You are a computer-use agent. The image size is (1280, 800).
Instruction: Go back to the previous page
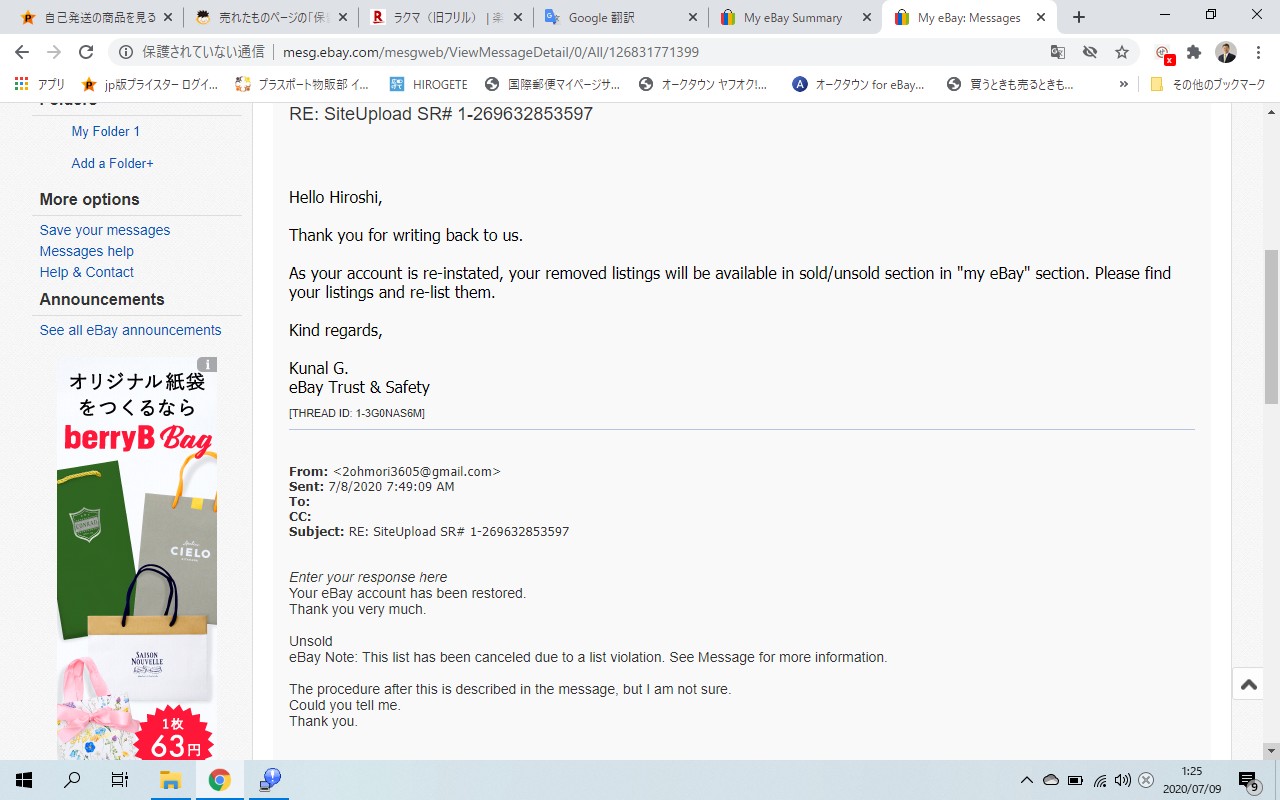click(x=22, y=52)
